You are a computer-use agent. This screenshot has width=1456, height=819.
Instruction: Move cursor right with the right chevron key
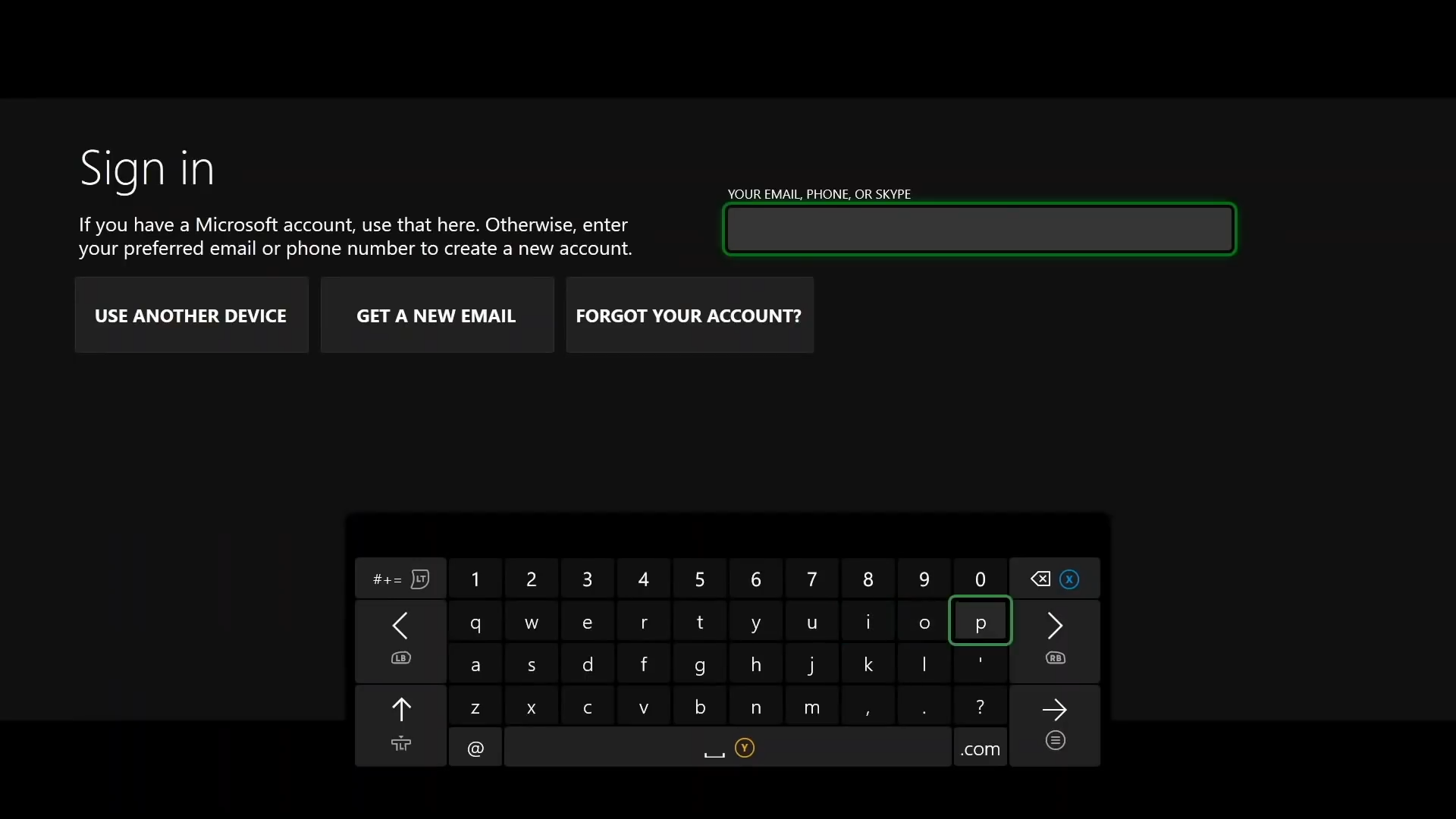click(1054, 642)
